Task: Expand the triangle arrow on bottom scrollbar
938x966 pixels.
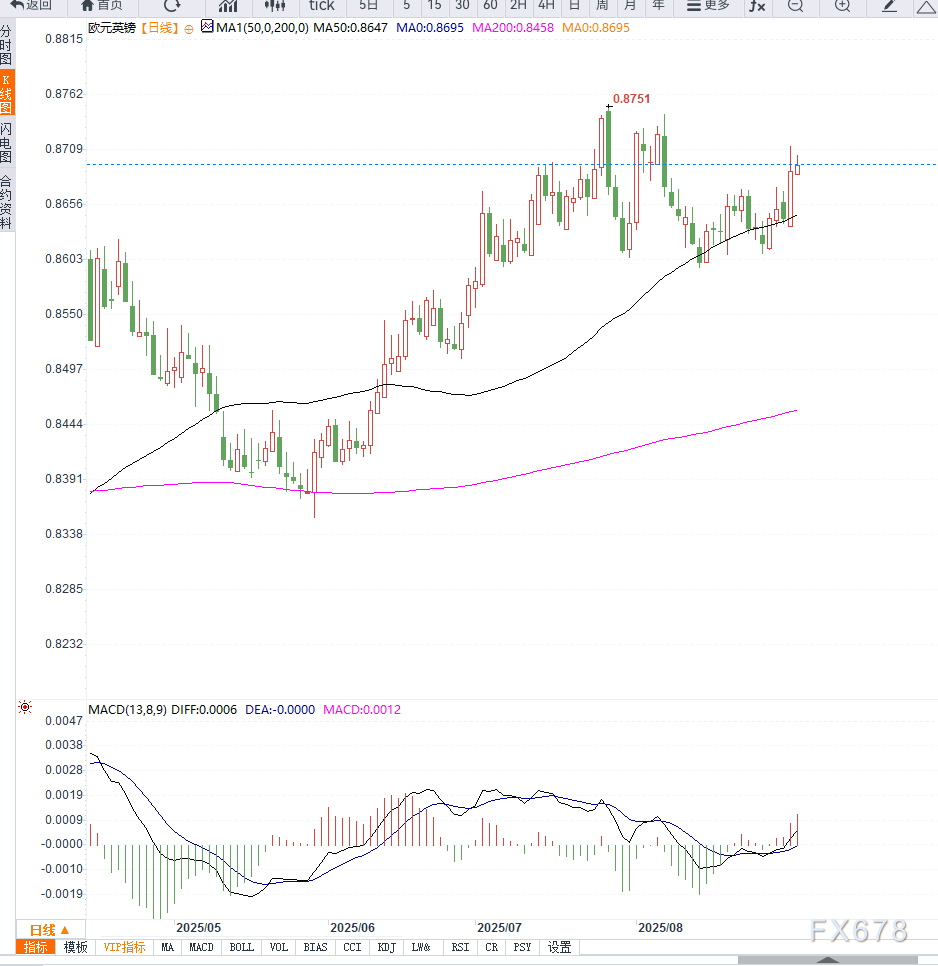Action: pyautogui.click(x=826, y=959)
